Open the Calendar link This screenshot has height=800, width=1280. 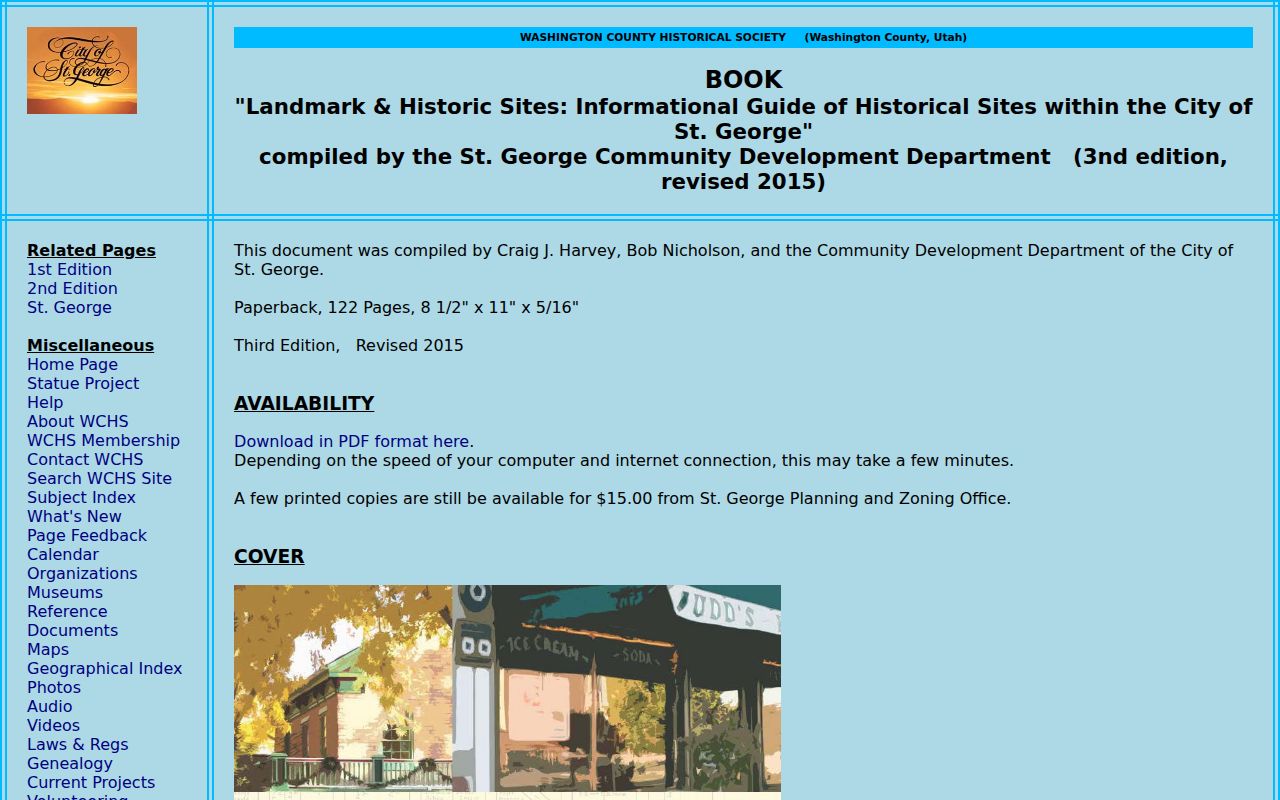[63, 554]
